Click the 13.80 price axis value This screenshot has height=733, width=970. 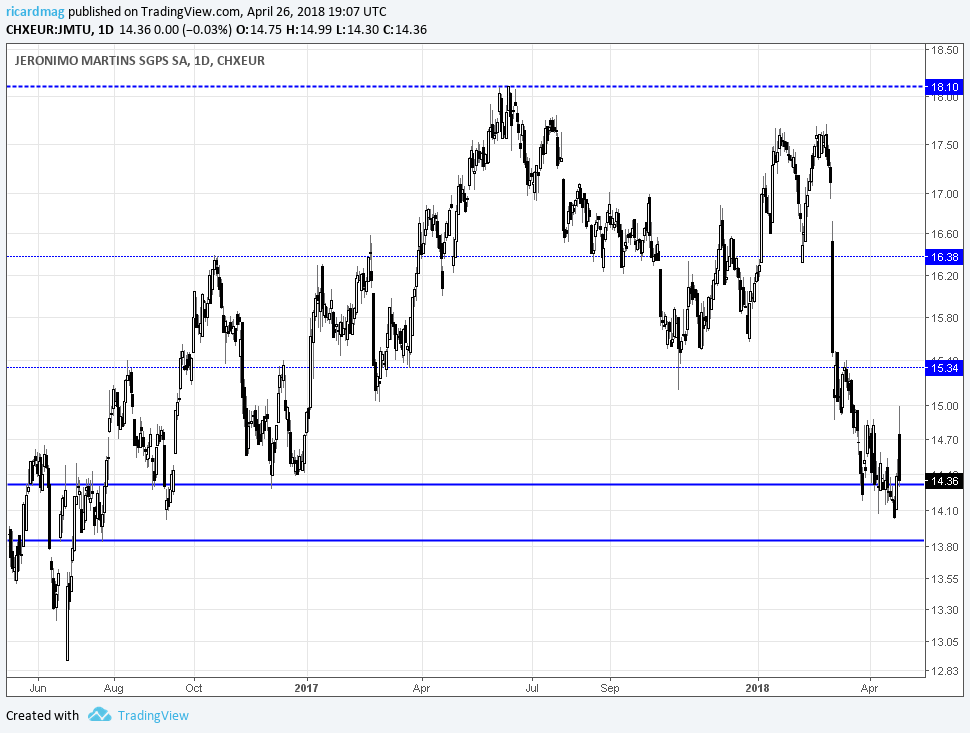(x=945, y=546)
